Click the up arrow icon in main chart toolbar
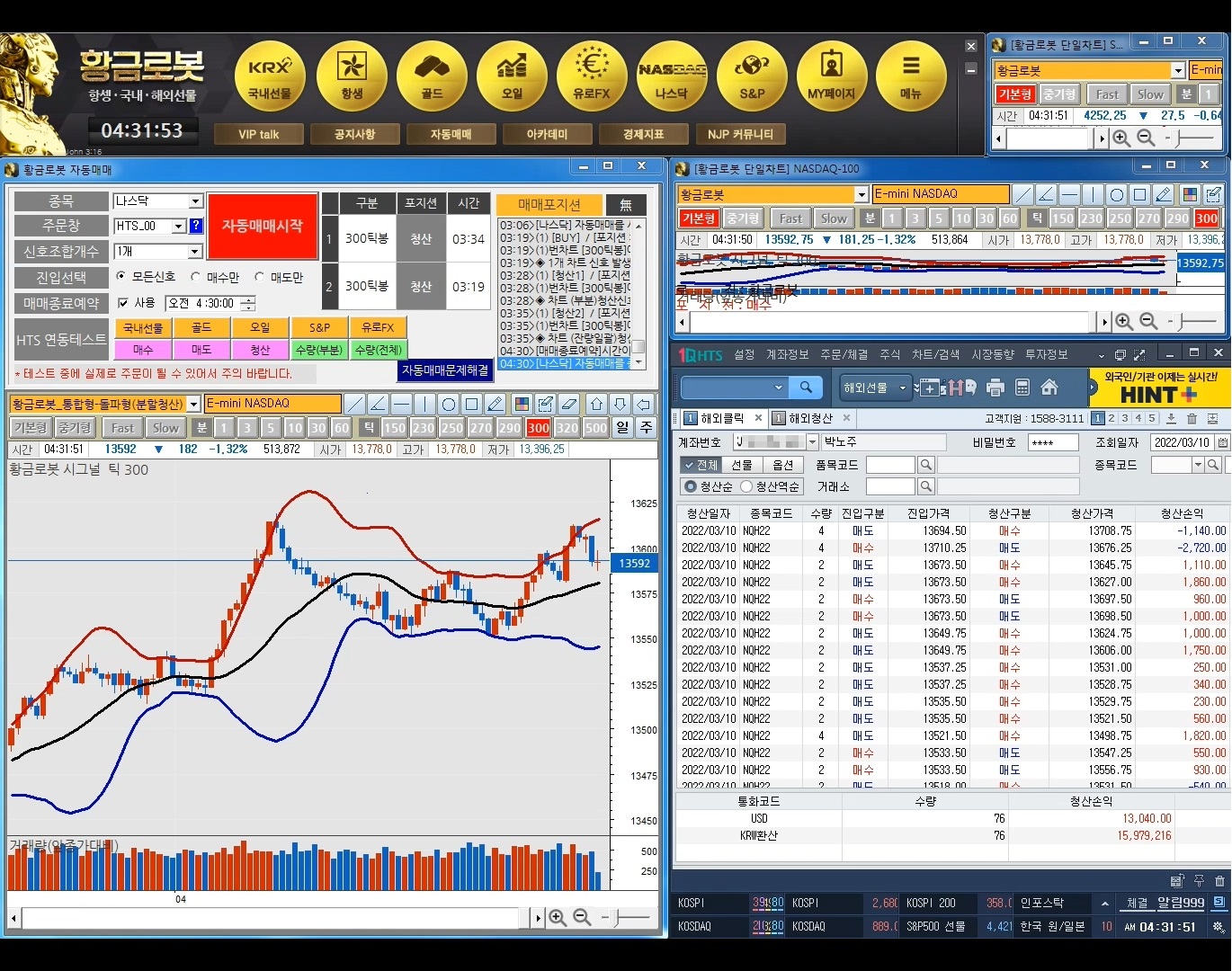The image size is (1232, 971). 596,404
